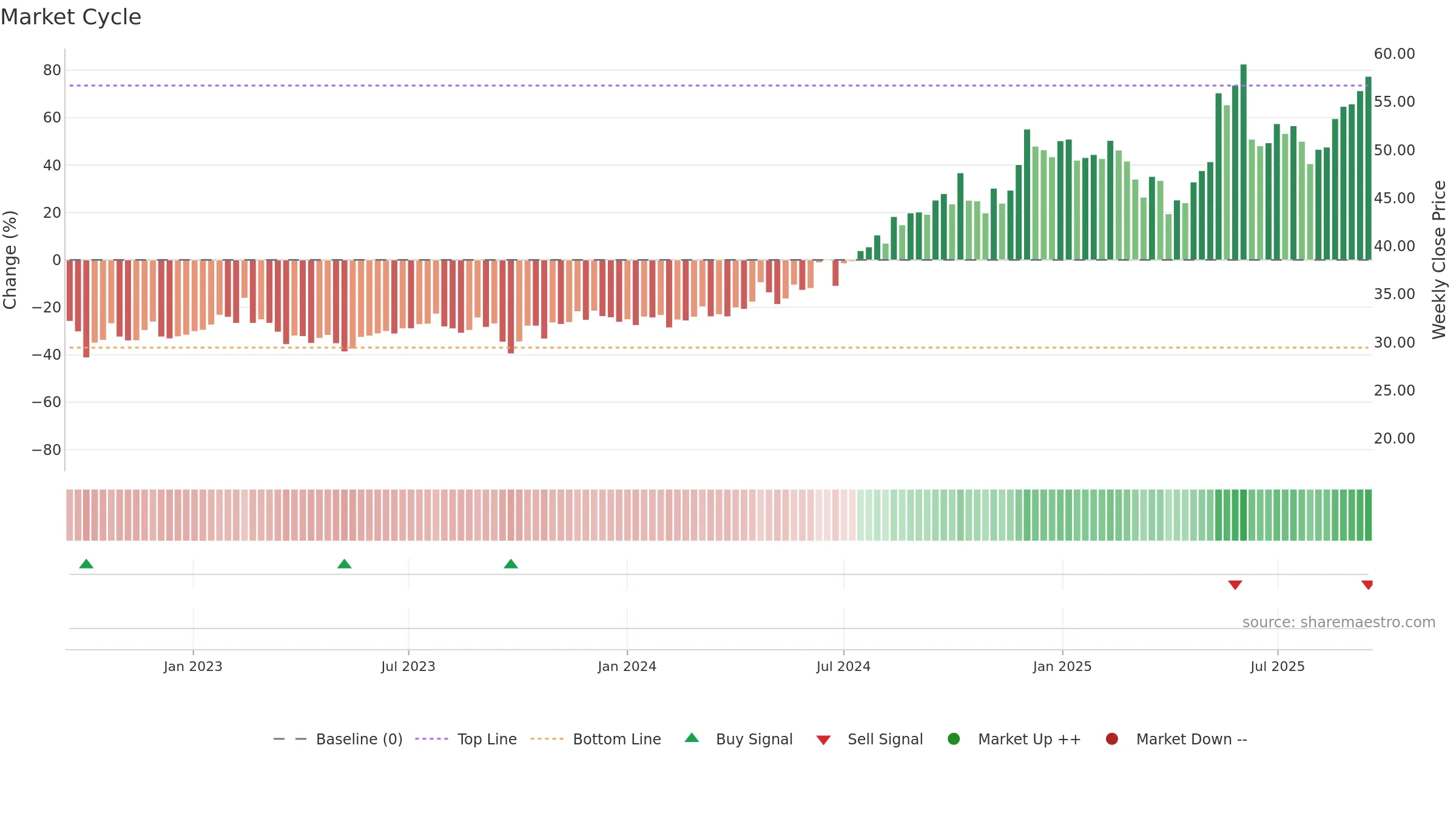The image size is (1456, 819).
Task: Click the lowest red bar near the chart start
Action: pyautogui.click(x=86, y=309)
